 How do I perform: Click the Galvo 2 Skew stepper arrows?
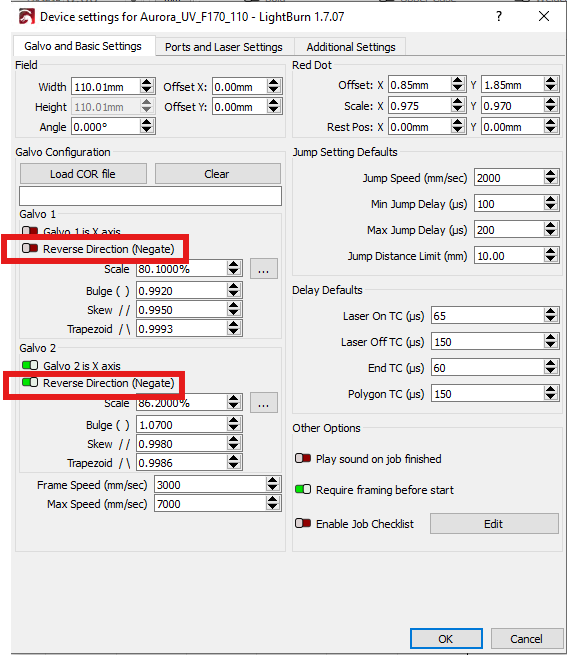(x=234, y=444)
